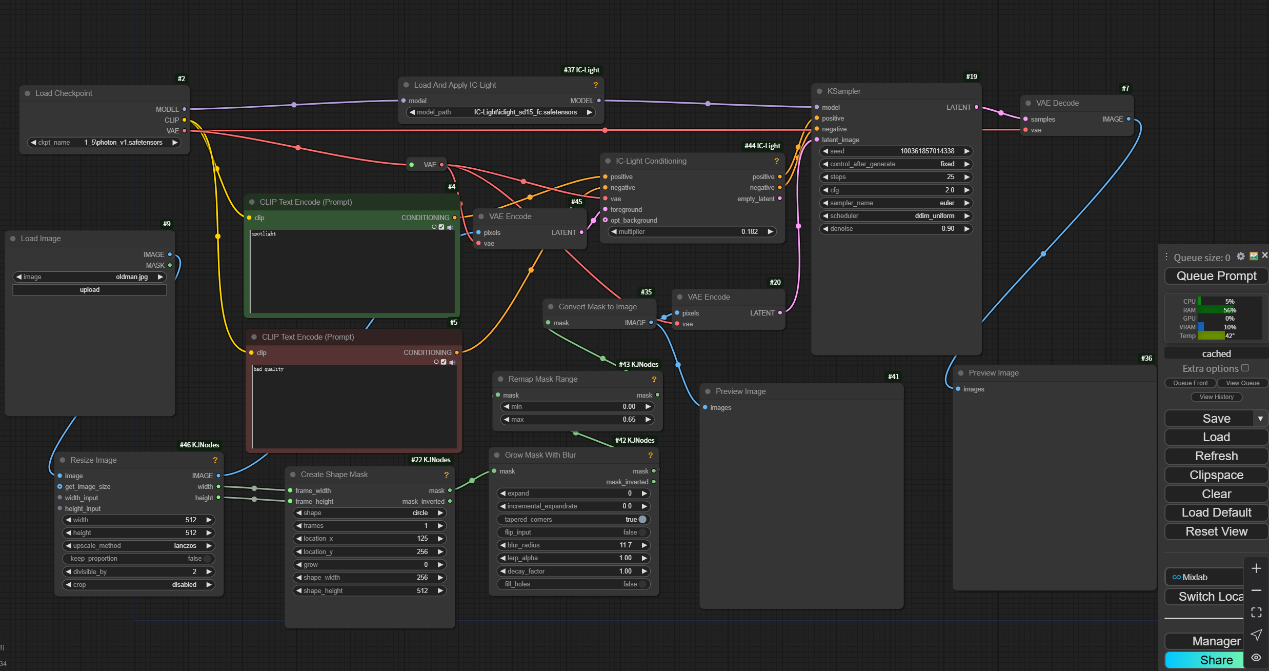Open the Manager button
This screenshot has height=671, width=1269.
pyautogui.click(x=1215, y=641)
